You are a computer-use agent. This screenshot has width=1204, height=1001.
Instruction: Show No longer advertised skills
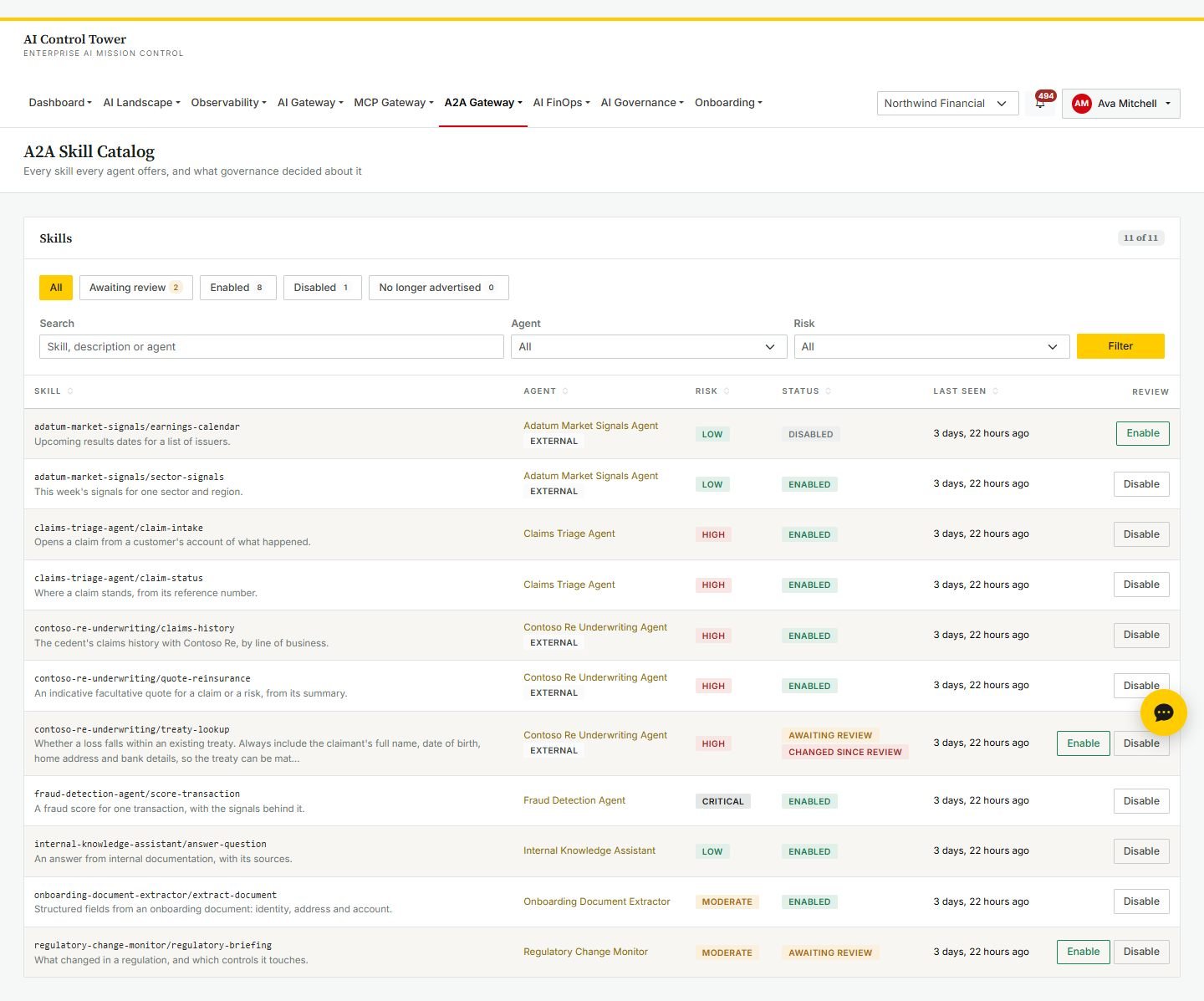(439, 288)
